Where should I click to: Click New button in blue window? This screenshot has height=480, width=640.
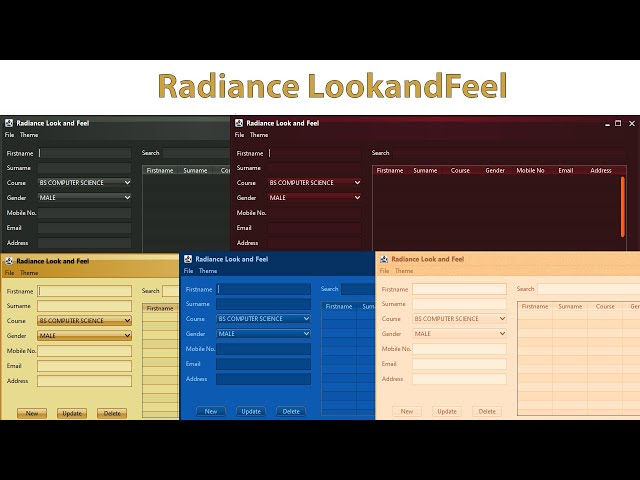[x=211, y=411]
